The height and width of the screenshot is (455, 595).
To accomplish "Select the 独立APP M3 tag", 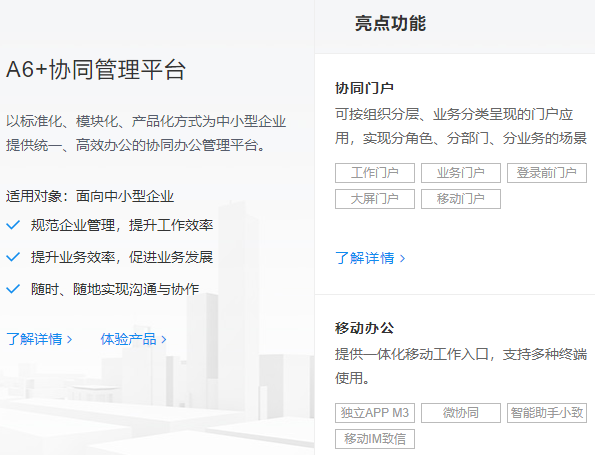I will [x=375, y=413].
